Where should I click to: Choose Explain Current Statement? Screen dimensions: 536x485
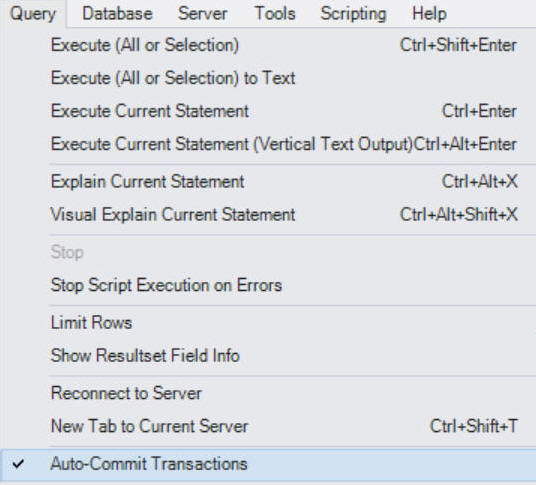[x=269, y=181]
